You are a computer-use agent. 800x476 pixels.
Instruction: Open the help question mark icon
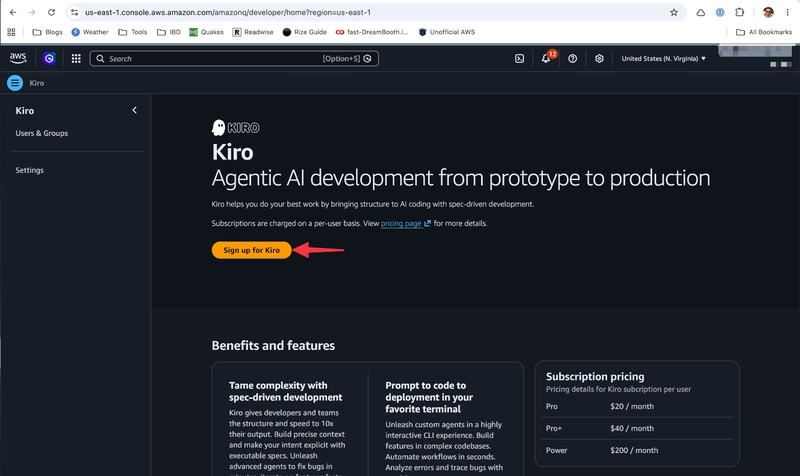[572, 59]
